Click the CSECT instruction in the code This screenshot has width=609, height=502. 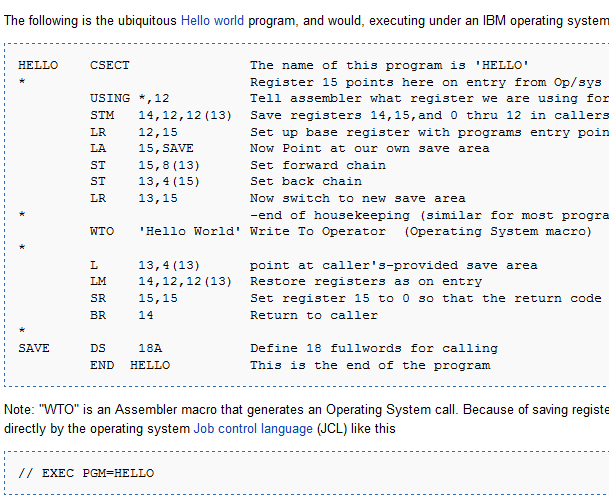coord(109,65)
